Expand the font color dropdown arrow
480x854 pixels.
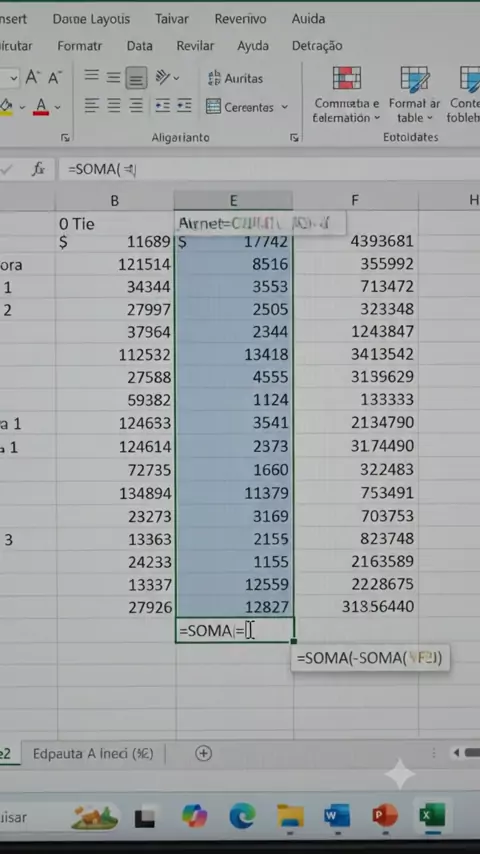point(58,107)
